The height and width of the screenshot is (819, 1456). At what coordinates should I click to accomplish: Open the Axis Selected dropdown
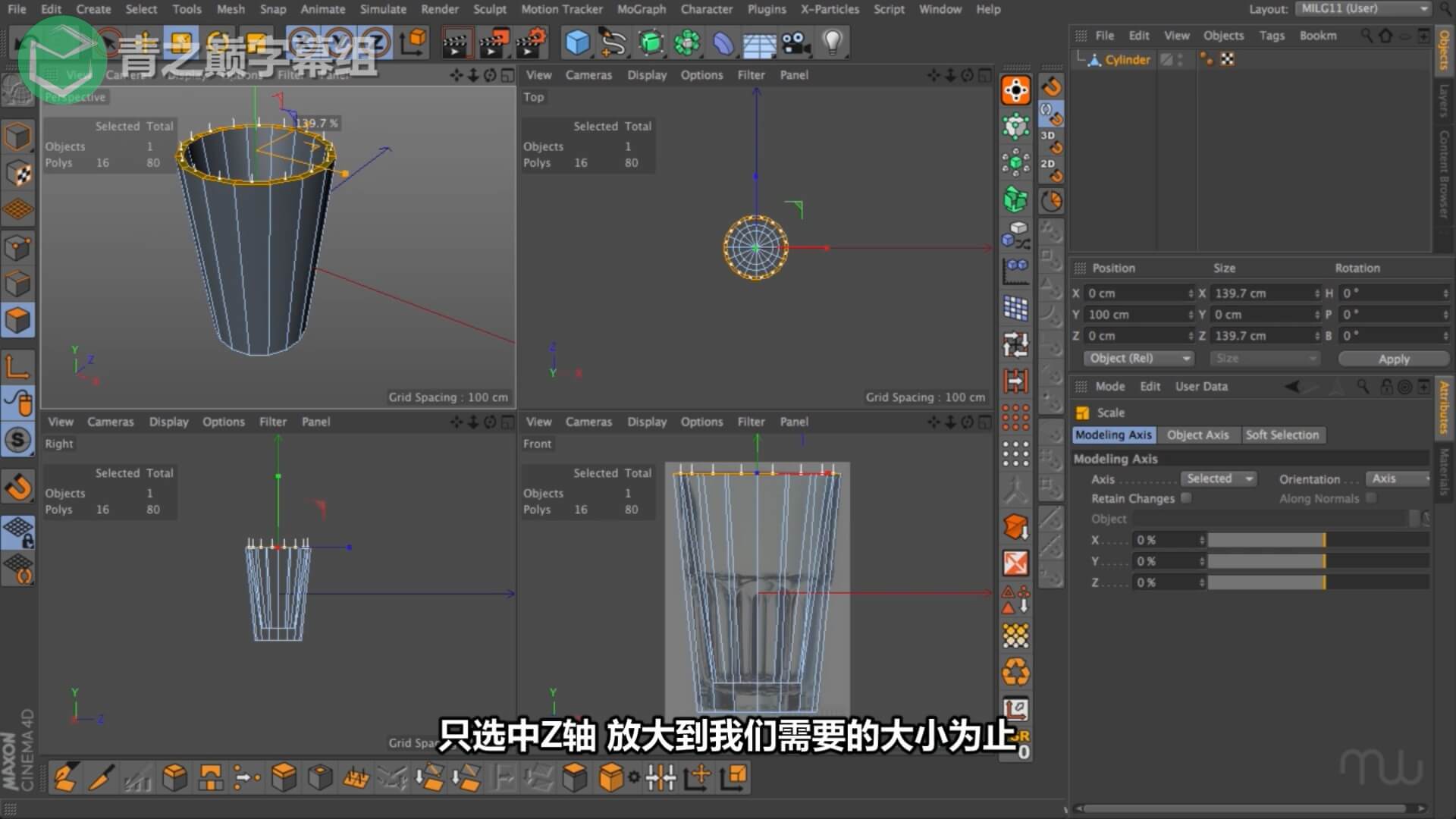point(1218,479)
